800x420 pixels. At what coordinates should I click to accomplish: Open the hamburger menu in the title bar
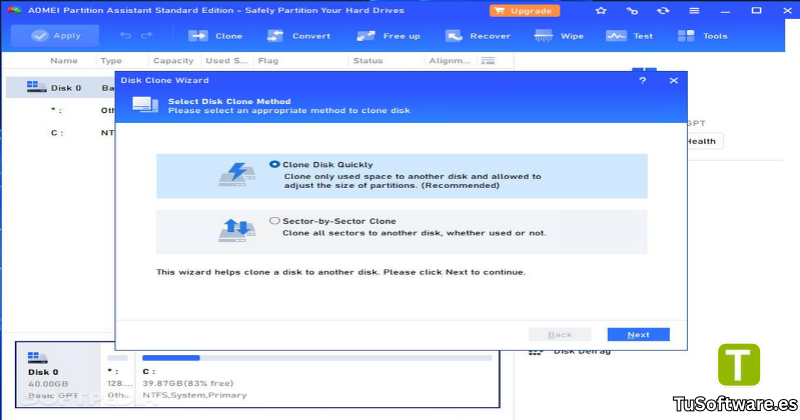point(694,10)
